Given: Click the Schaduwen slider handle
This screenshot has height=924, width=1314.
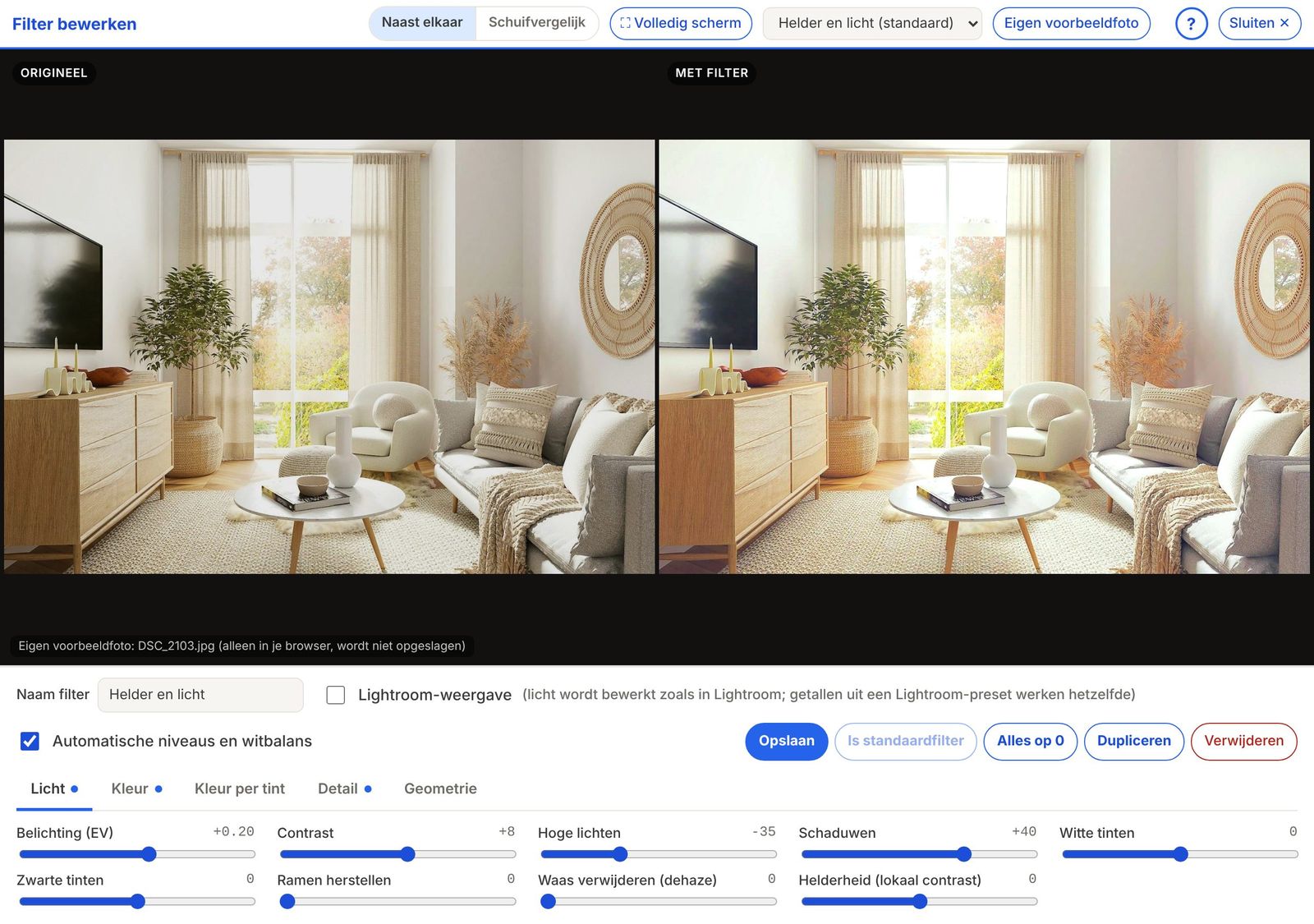Looking at the screenshot, I should [x=964, y=854].
